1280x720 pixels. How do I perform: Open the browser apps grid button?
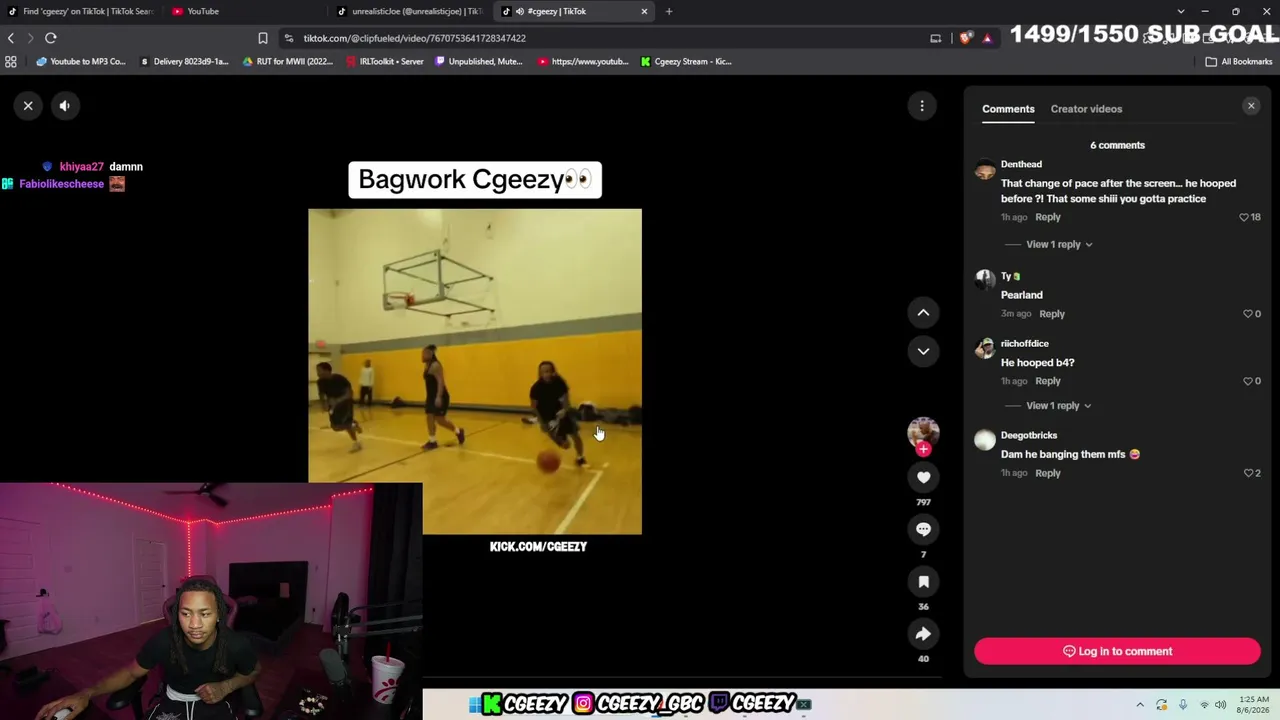point(11,61)
